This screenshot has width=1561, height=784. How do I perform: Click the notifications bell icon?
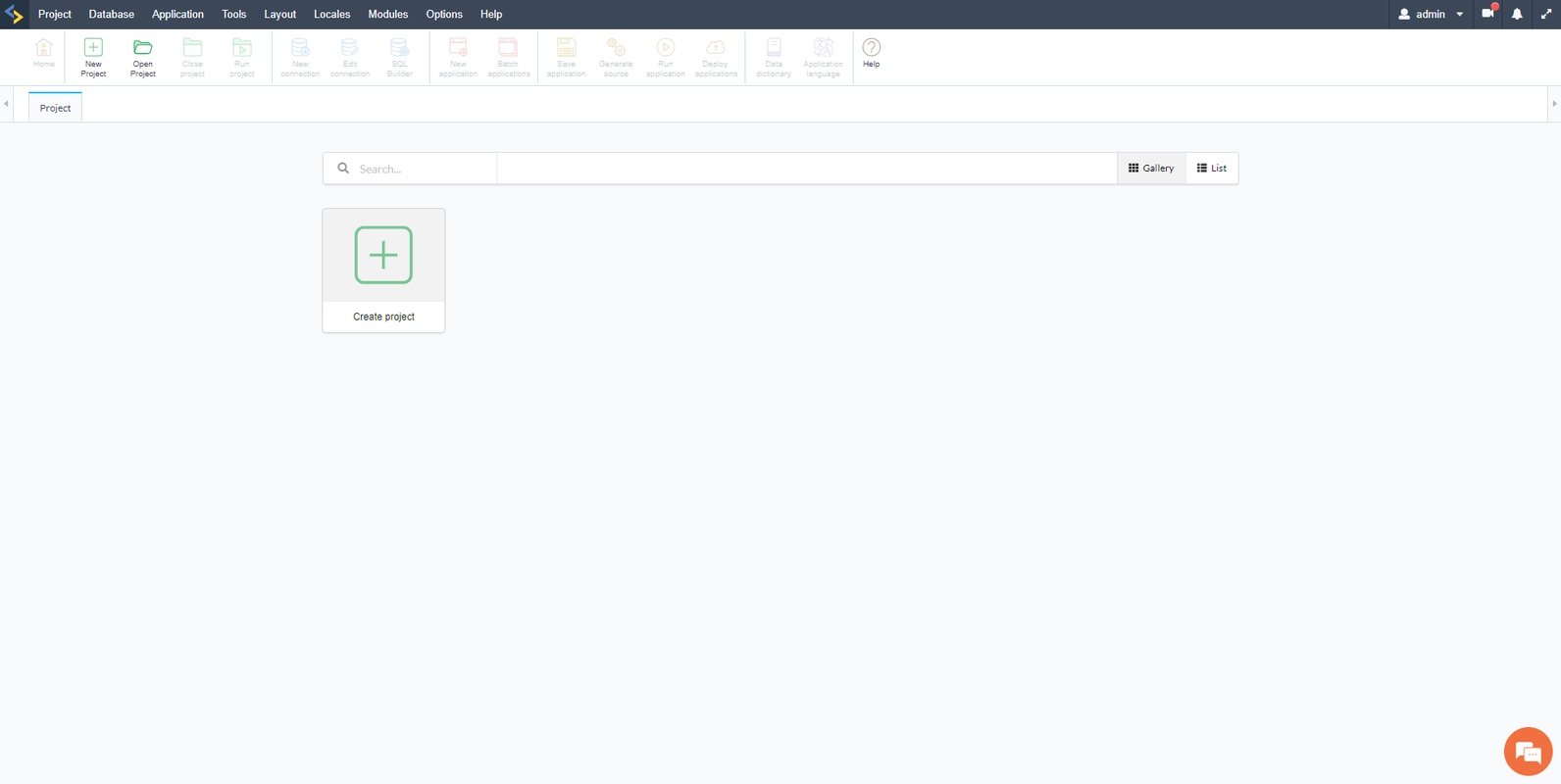tap(1517, 14)
